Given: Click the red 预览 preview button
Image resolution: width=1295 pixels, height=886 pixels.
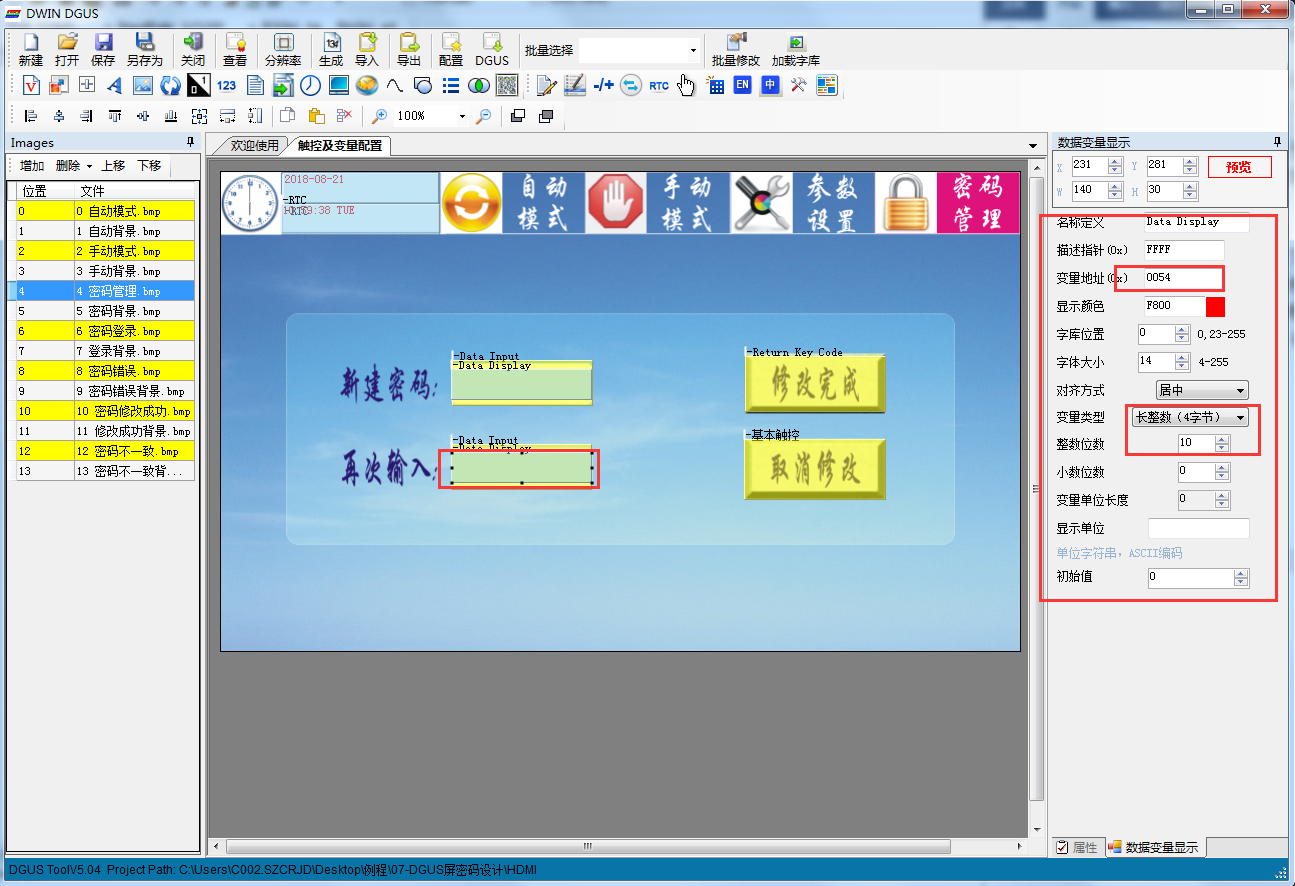Looking at the screenshot, I should (x=1238, y=167).
